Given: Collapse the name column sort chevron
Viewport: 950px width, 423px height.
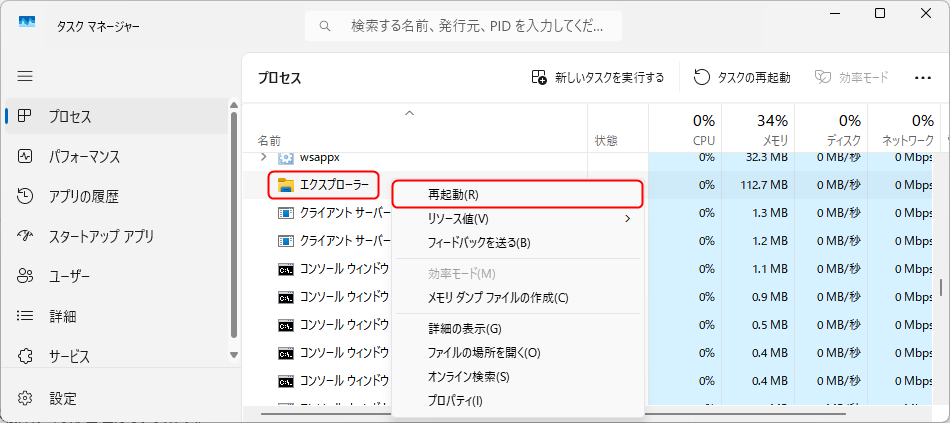Looking at the screenshot, I should (x=410, y=113).
